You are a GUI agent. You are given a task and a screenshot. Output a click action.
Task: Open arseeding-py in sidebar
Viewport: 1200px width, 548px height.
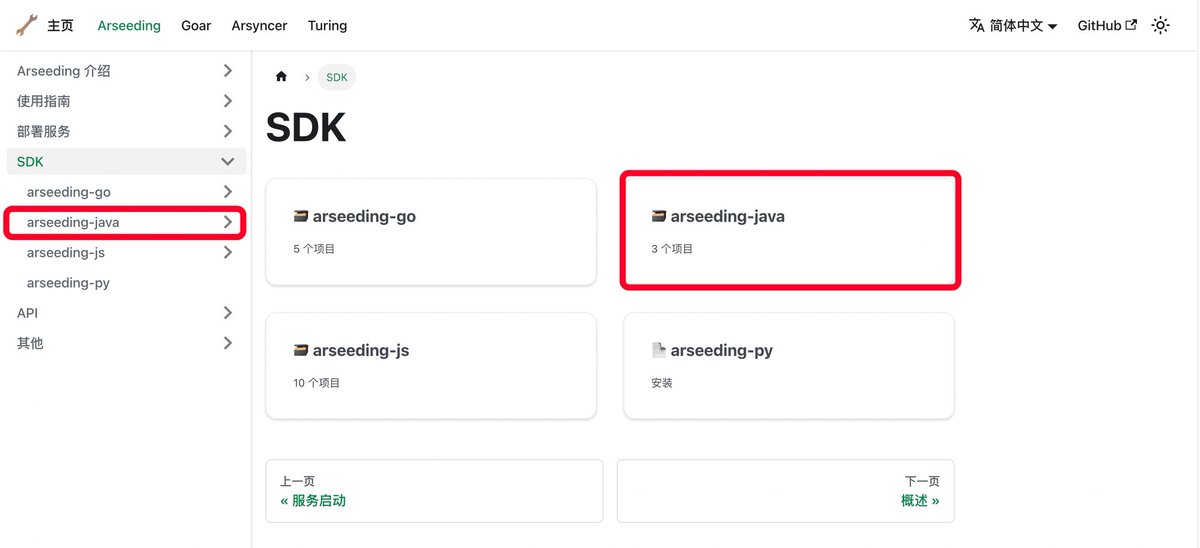(68, 283)
